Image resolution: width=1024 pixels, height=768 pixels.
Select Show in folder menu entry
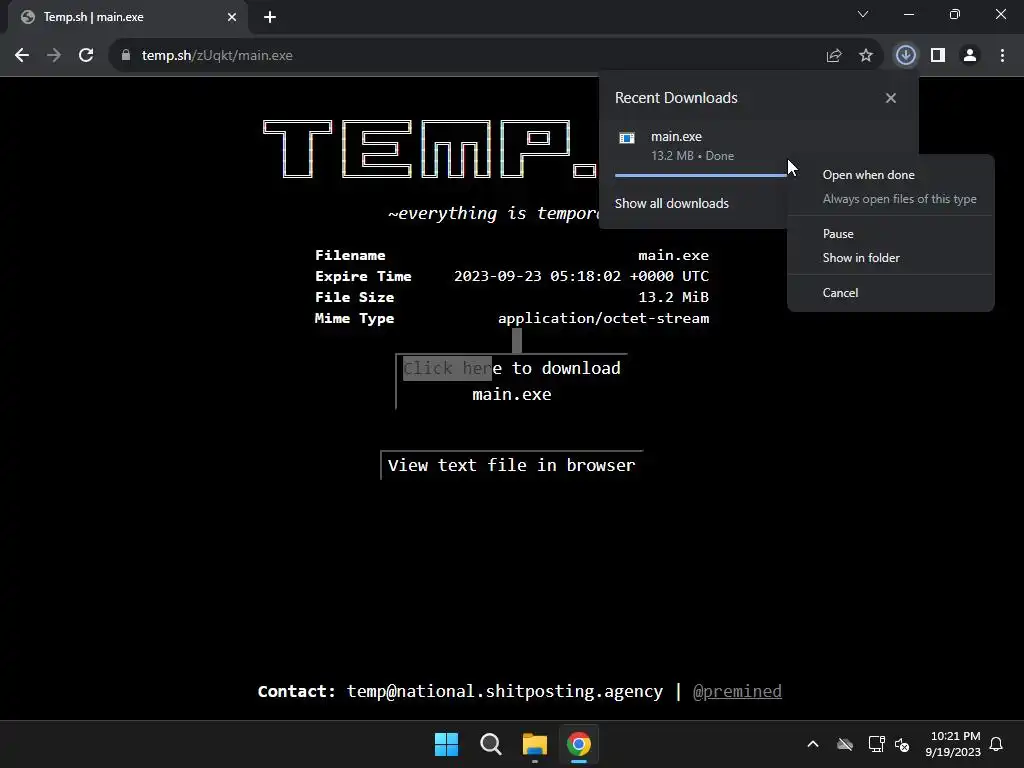(x=861, y=258)
